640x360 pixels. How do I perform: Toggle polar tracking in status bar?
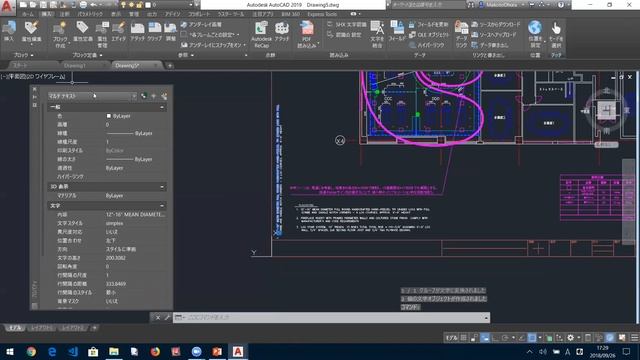pos(505,338)
